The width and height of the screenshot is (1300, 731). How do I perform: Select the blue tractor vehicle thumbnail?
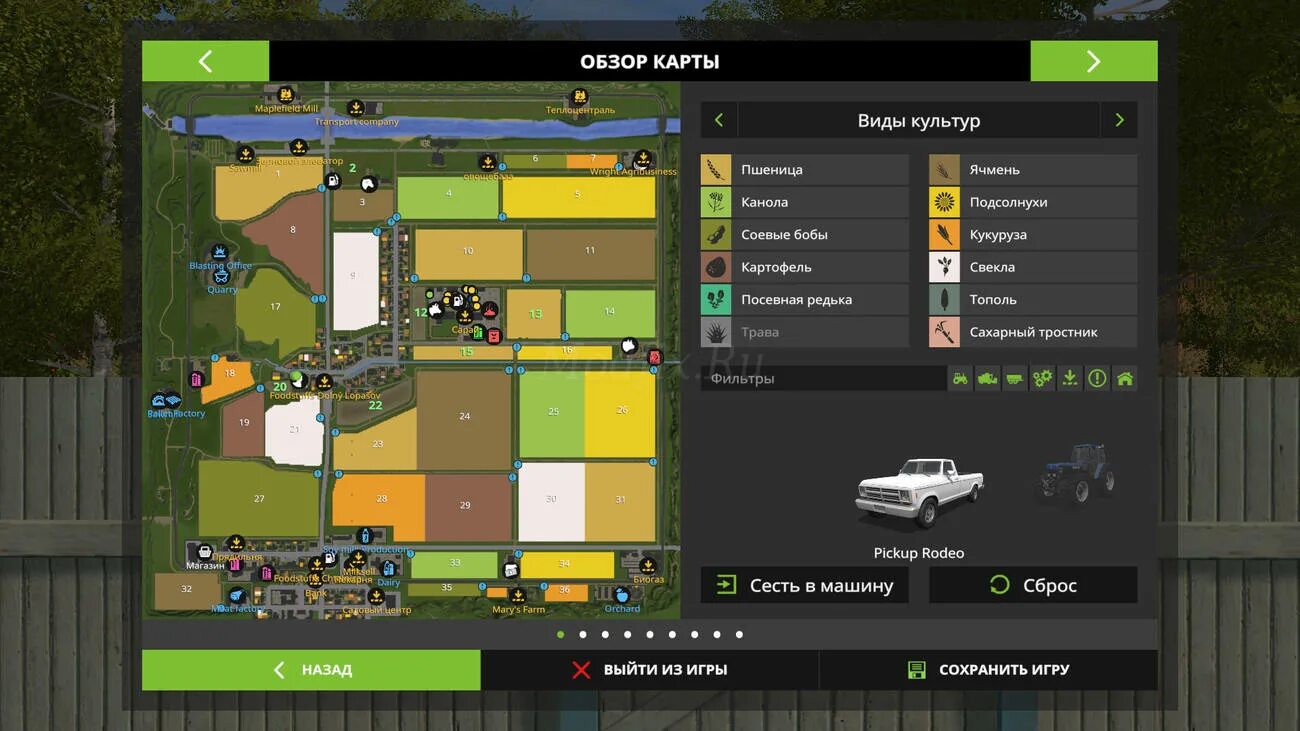1075,473
